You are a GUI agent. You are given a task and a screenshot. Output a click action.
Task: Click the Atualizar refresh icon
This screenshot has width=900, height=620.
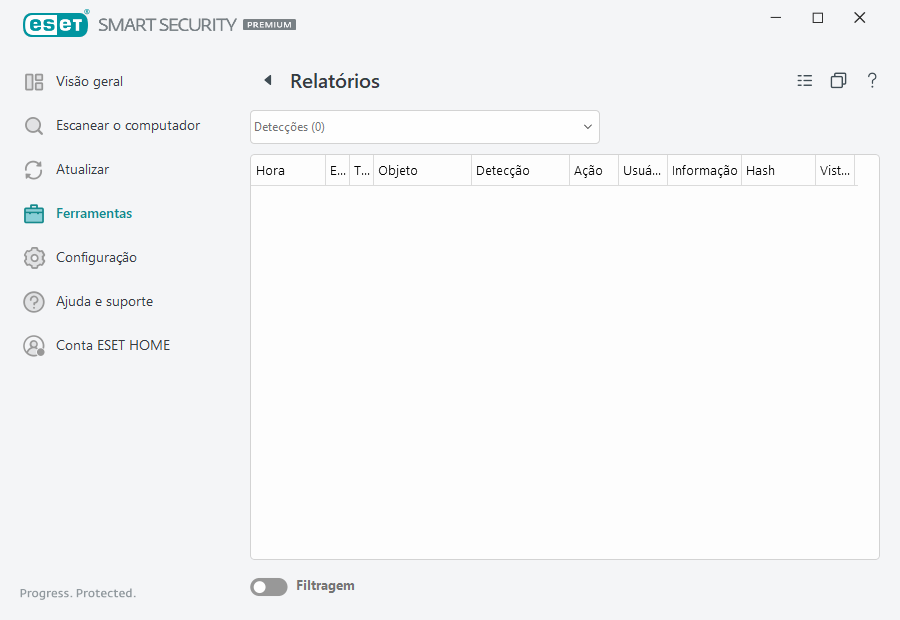[x=33, y=169]
